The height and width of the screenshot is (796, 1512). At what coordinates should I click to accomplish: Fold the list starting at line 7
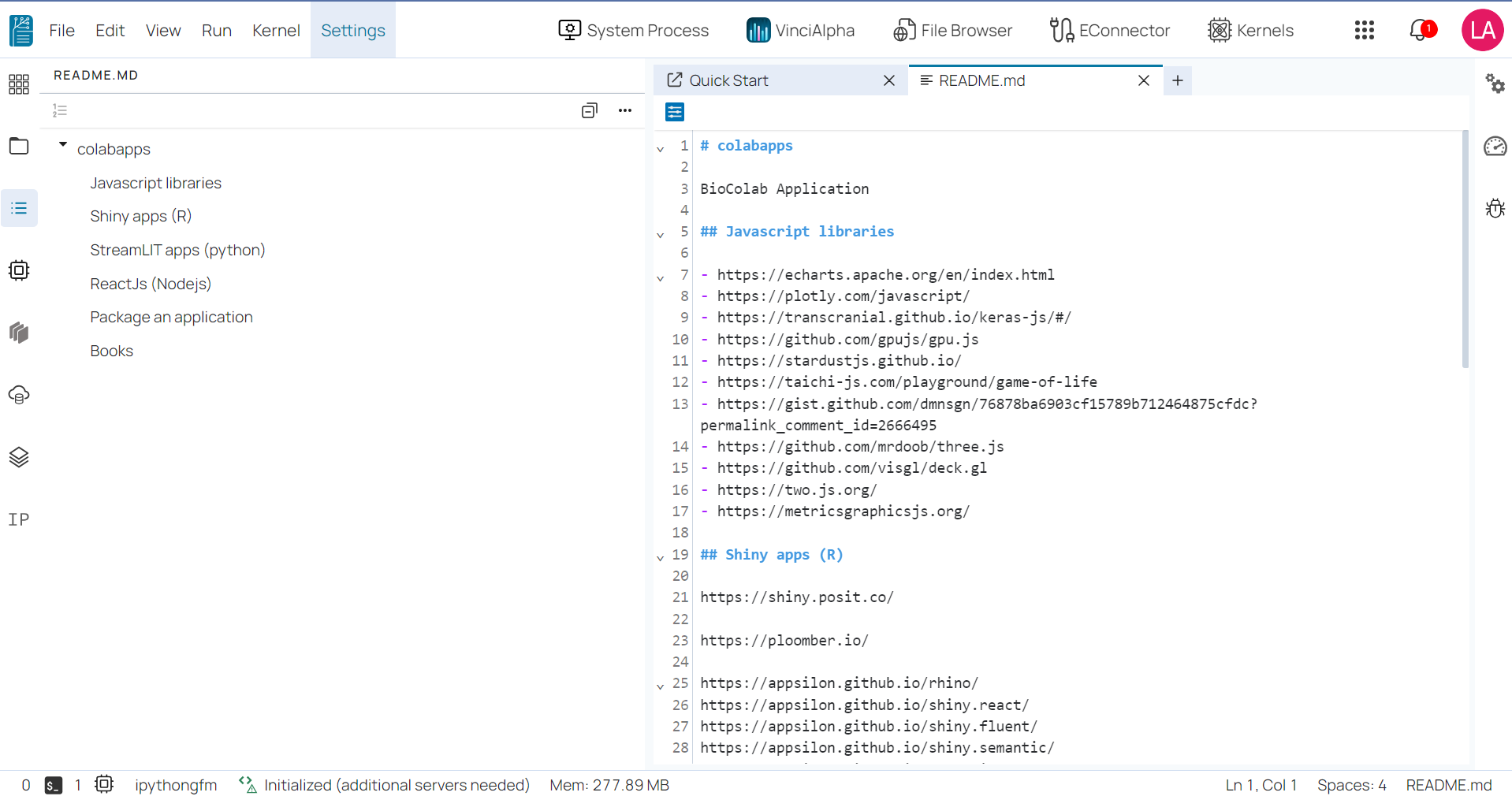[661, 278]
